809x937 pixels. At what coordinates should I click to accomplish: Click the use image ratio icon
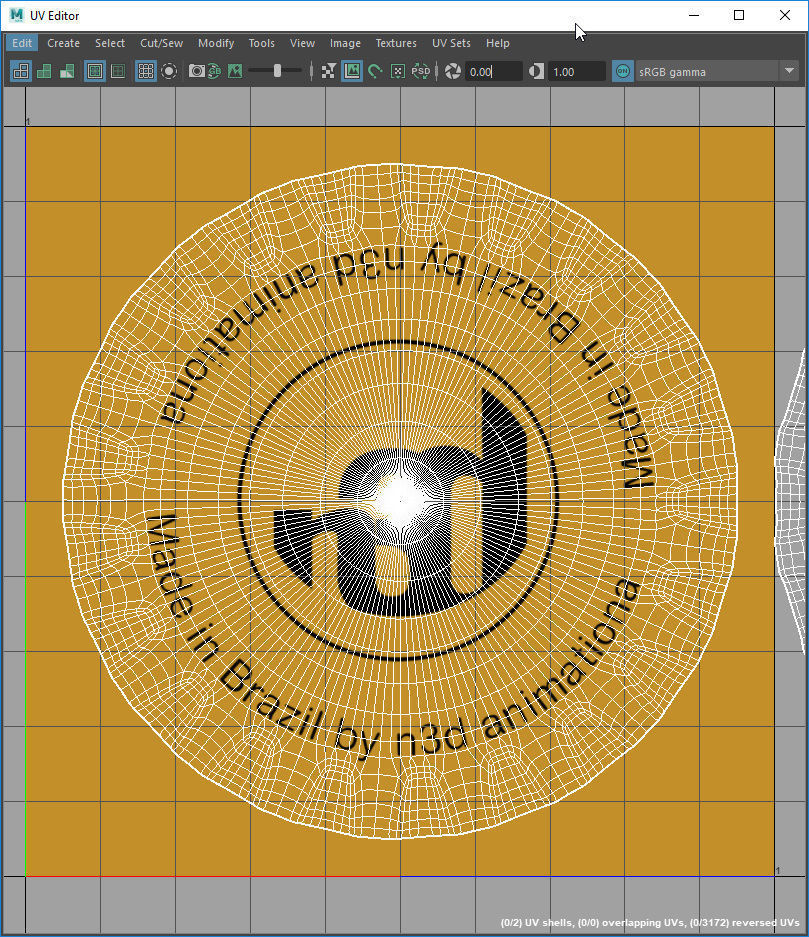[397, 72]
